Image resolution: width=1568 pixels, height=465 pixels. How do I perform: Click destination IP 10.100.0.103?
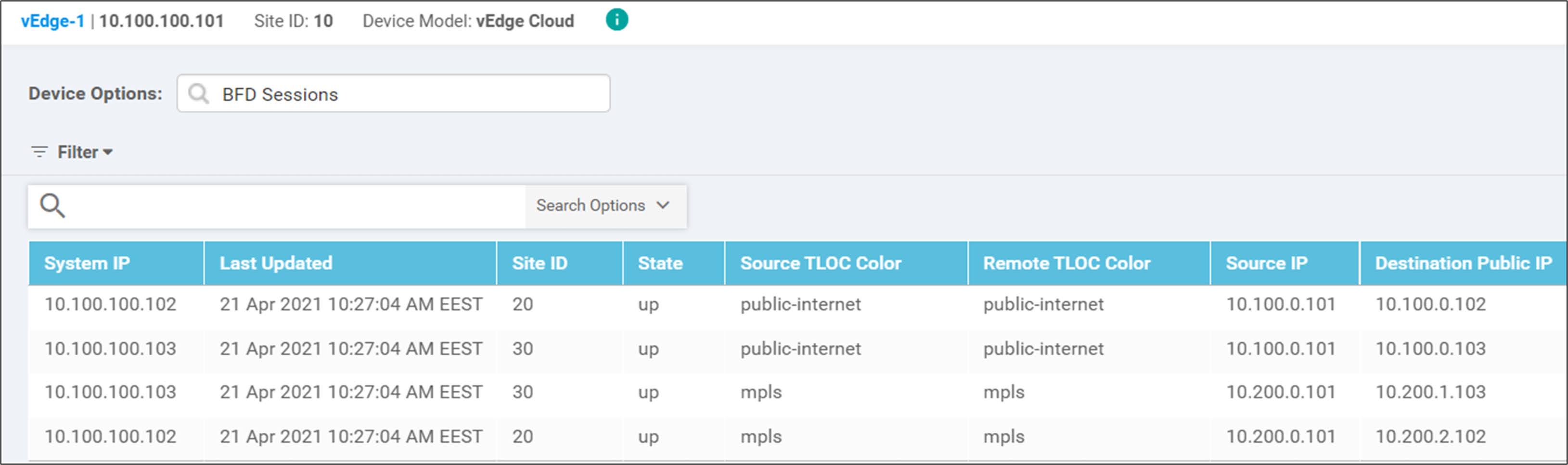click(1430, 348)
